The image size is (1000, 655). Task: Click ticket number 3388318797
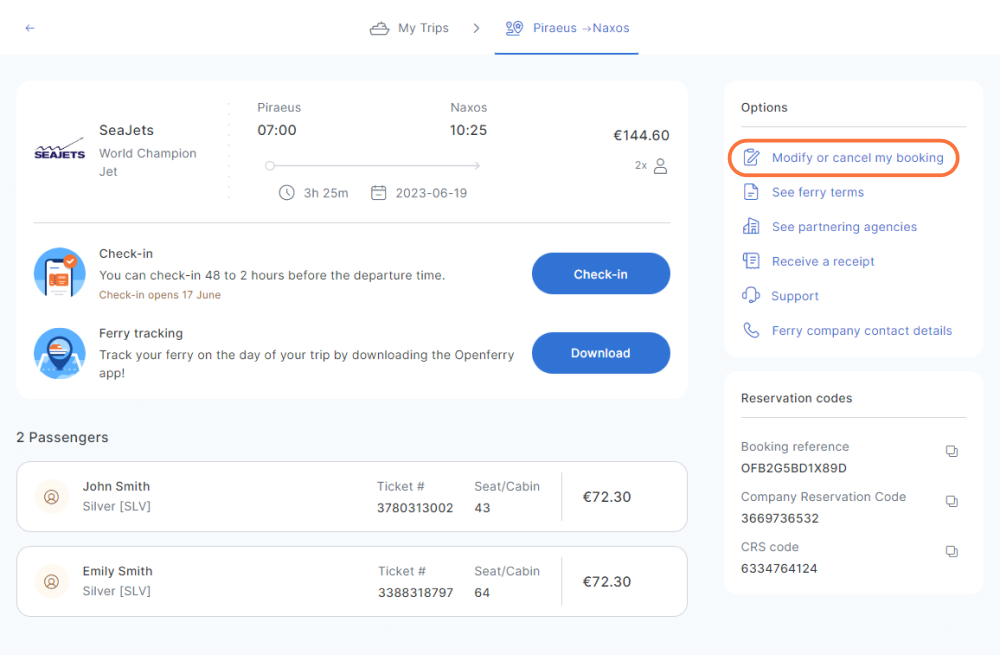[x=415, y=593]
